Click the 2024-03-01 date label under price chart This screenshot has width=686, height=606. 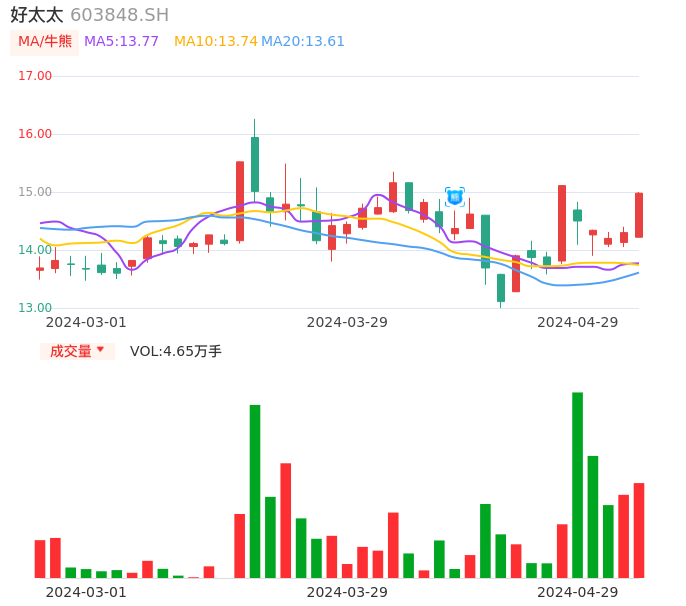[86, 322]
